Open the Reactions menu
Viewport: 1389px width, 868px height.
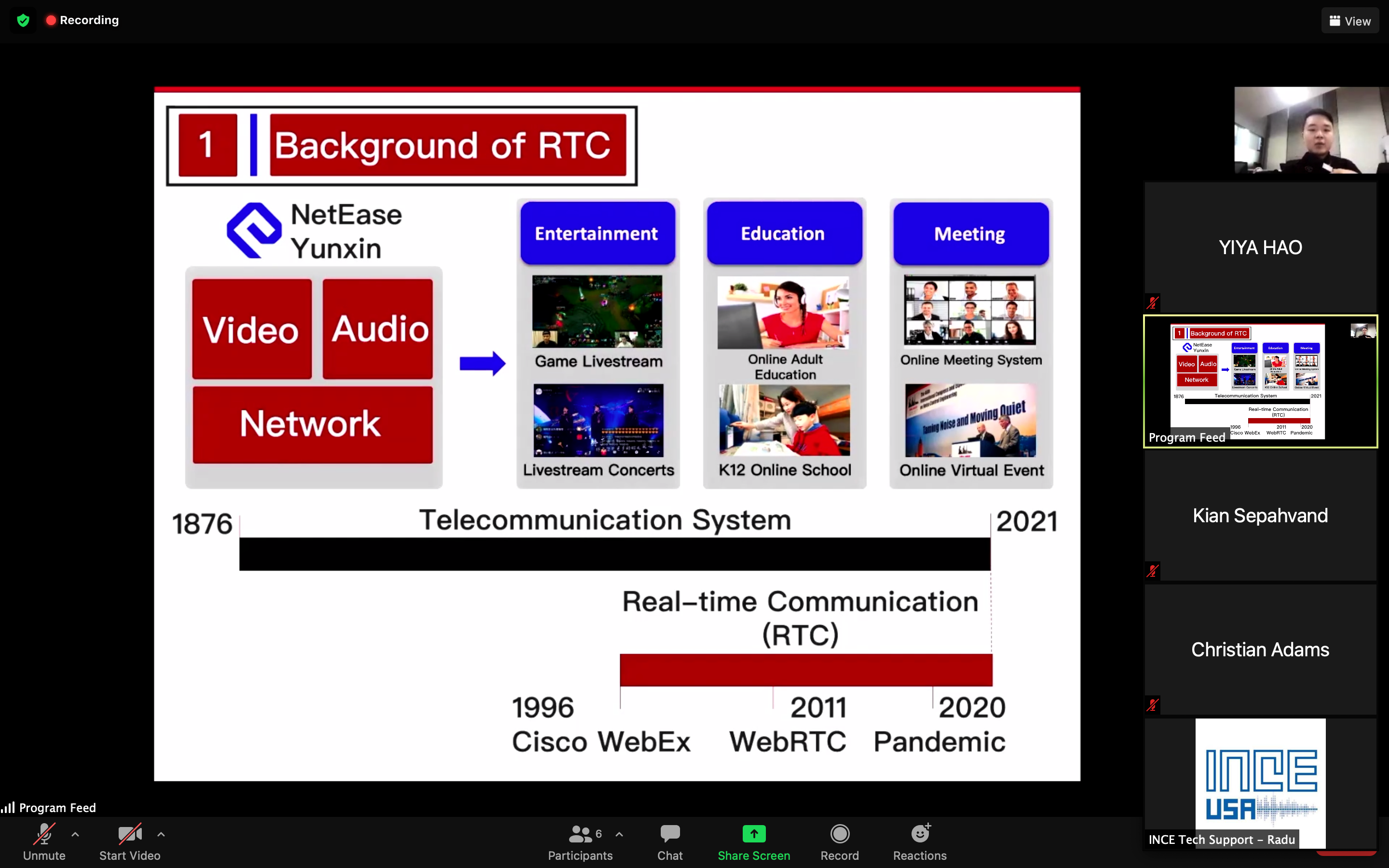(920, 841)
